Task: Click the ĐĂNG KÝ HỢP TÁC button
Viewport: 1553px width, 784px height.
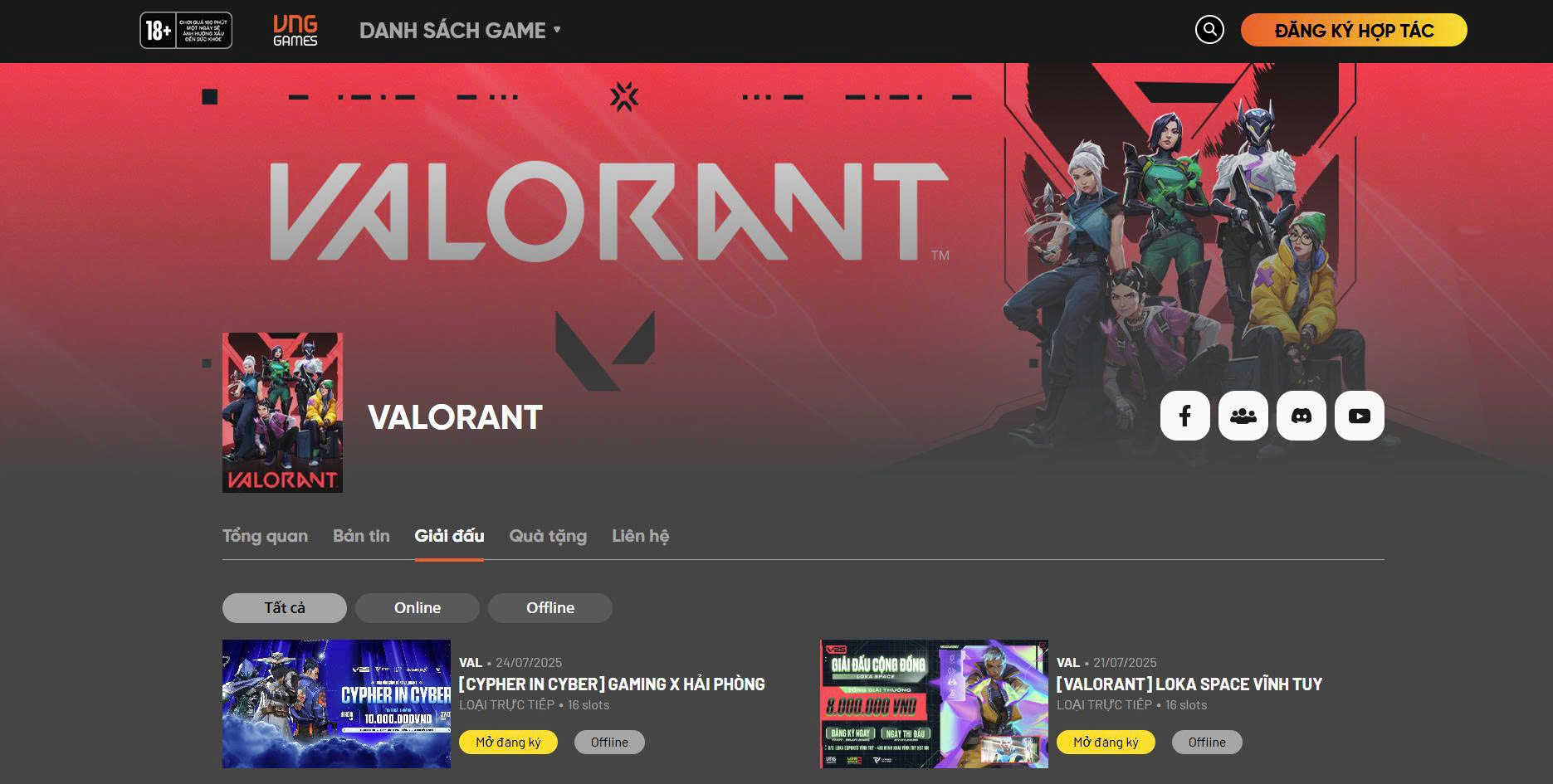Action: pos(1354,31)
